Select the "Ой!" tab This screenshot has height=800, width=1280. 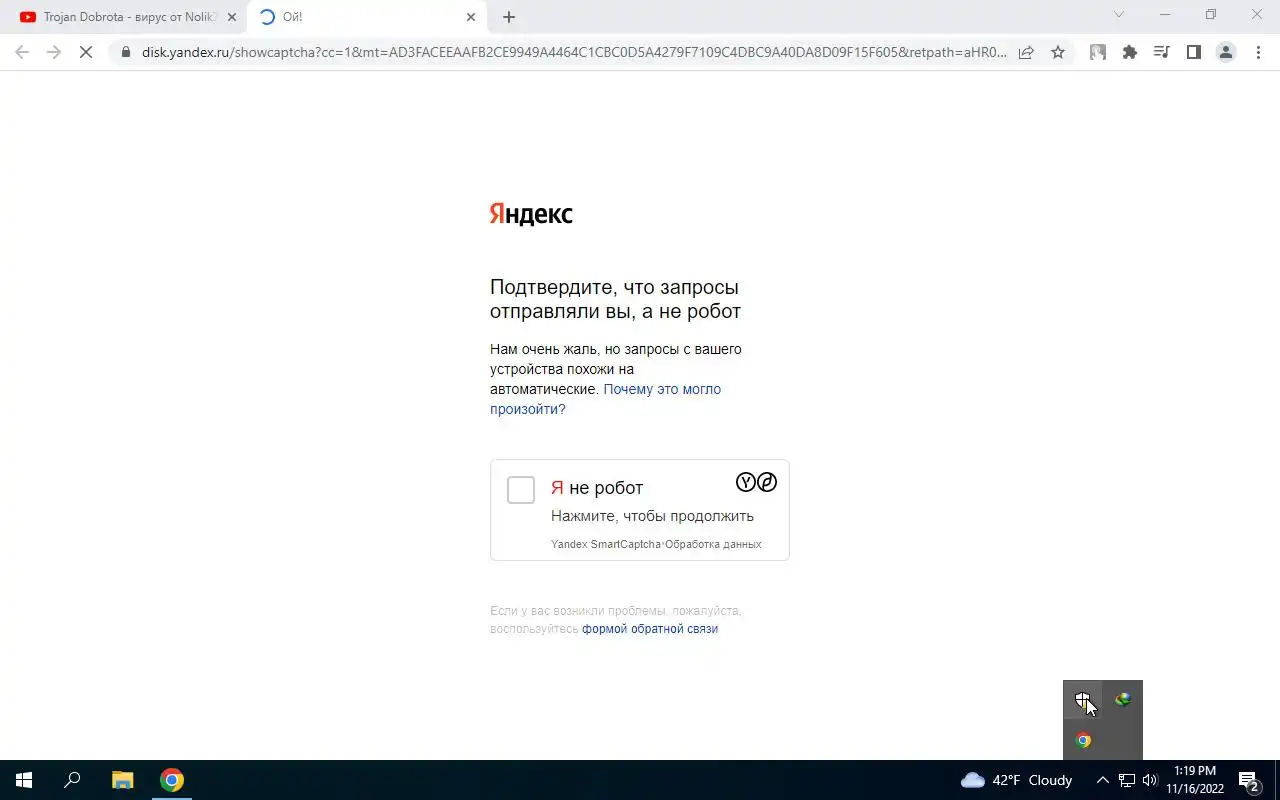pos(368,17)
